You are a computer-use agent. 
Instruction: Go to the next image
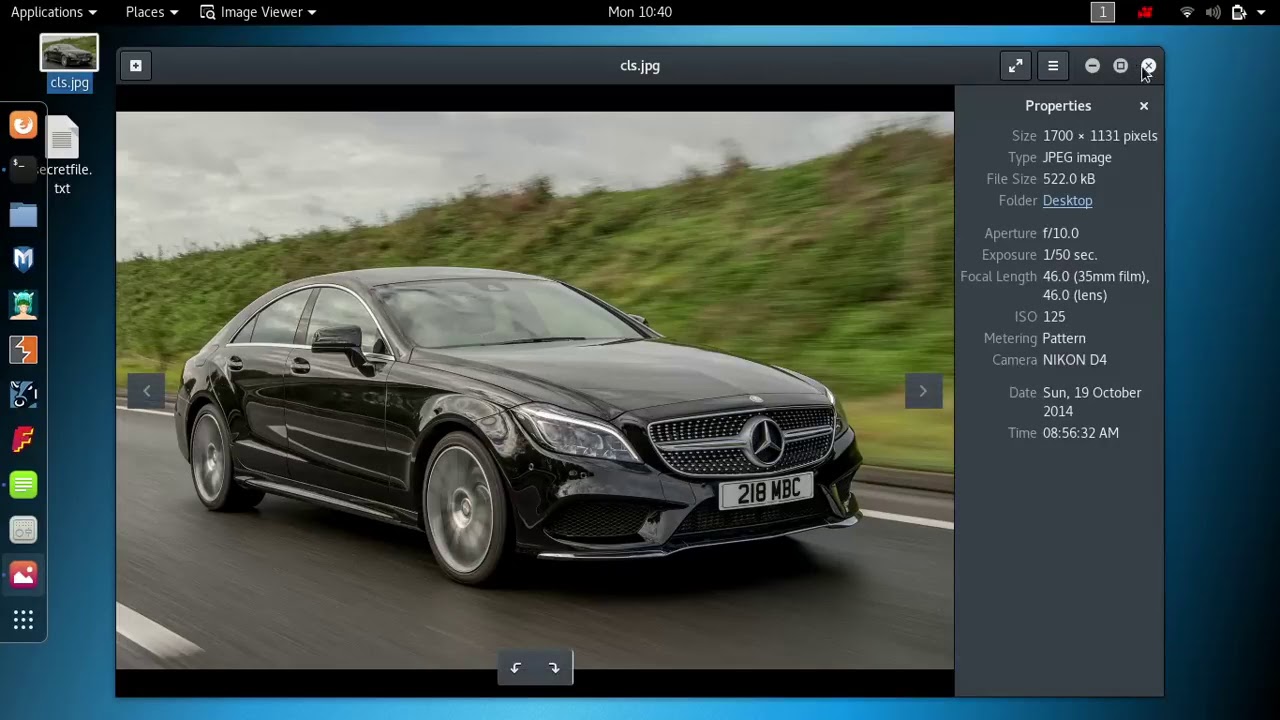[x=923, y=391]
